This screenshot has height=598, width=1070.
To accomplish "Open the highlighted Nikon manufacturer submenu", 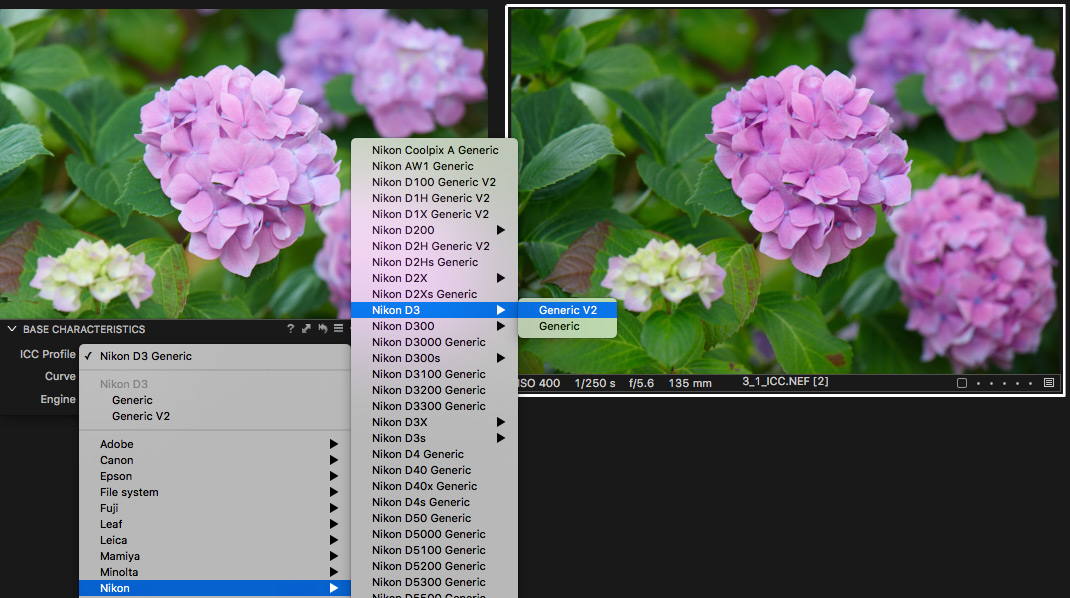I will [214, 588].
